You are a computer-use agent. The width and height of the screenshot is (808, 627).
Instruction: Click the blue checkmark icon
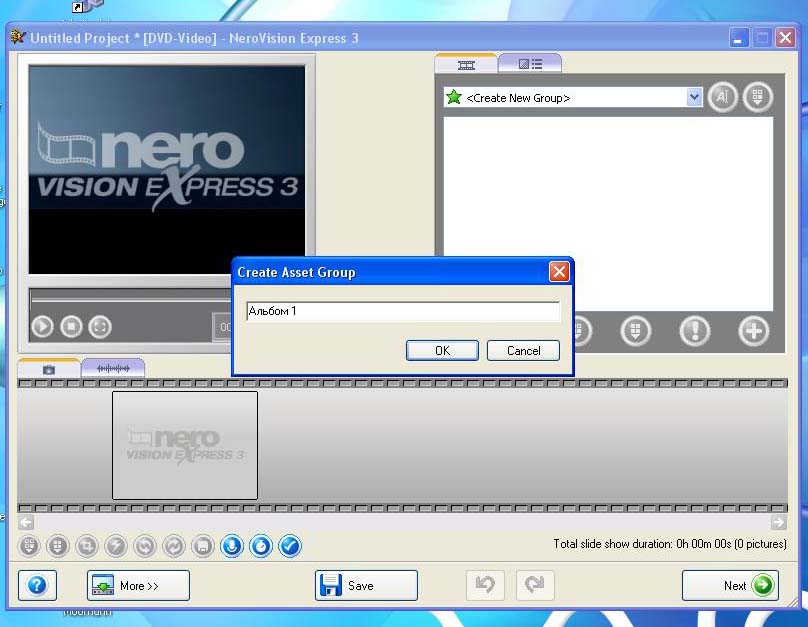[290, 546]
